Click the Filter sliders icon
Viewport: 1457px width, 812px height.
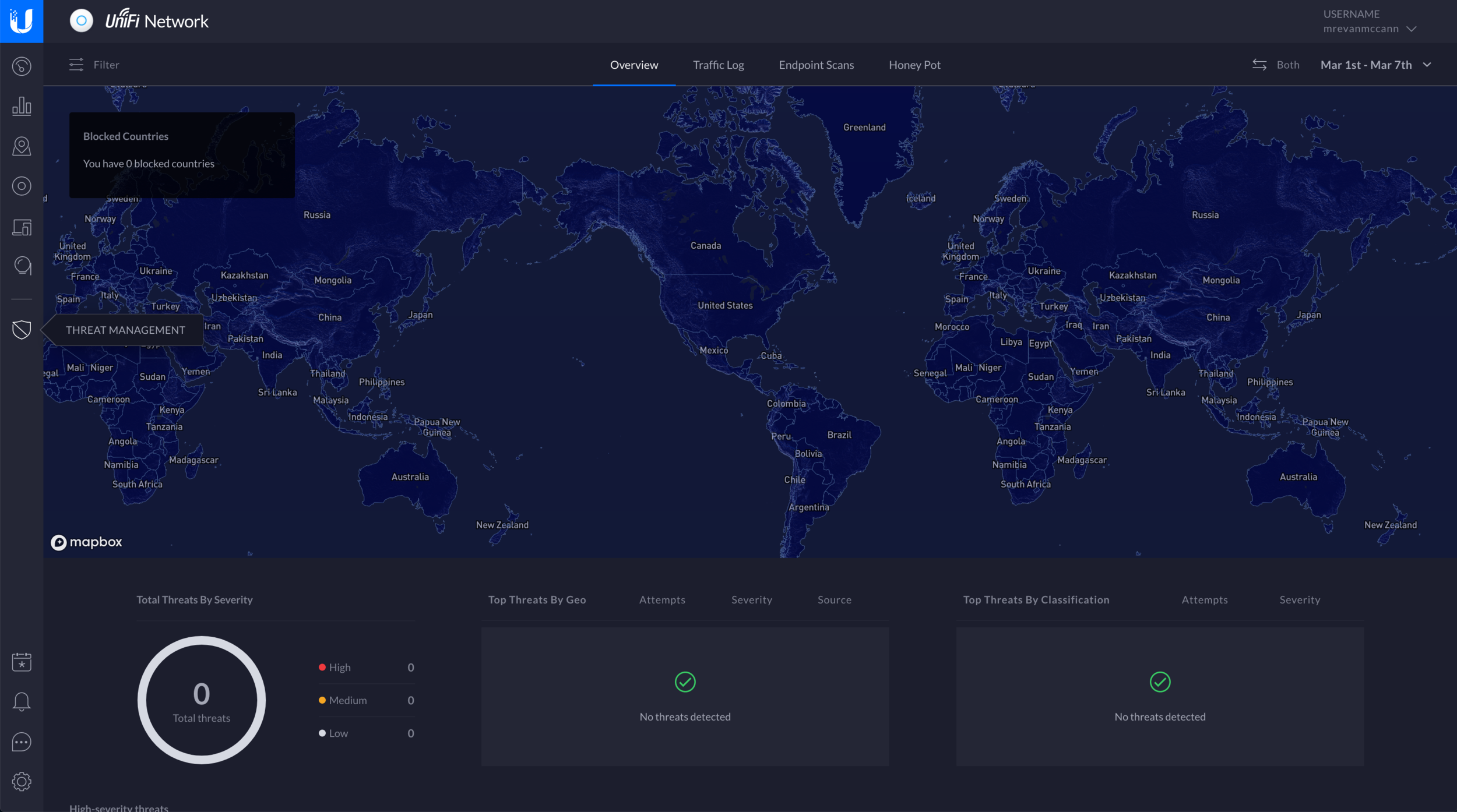pos(76,65)
